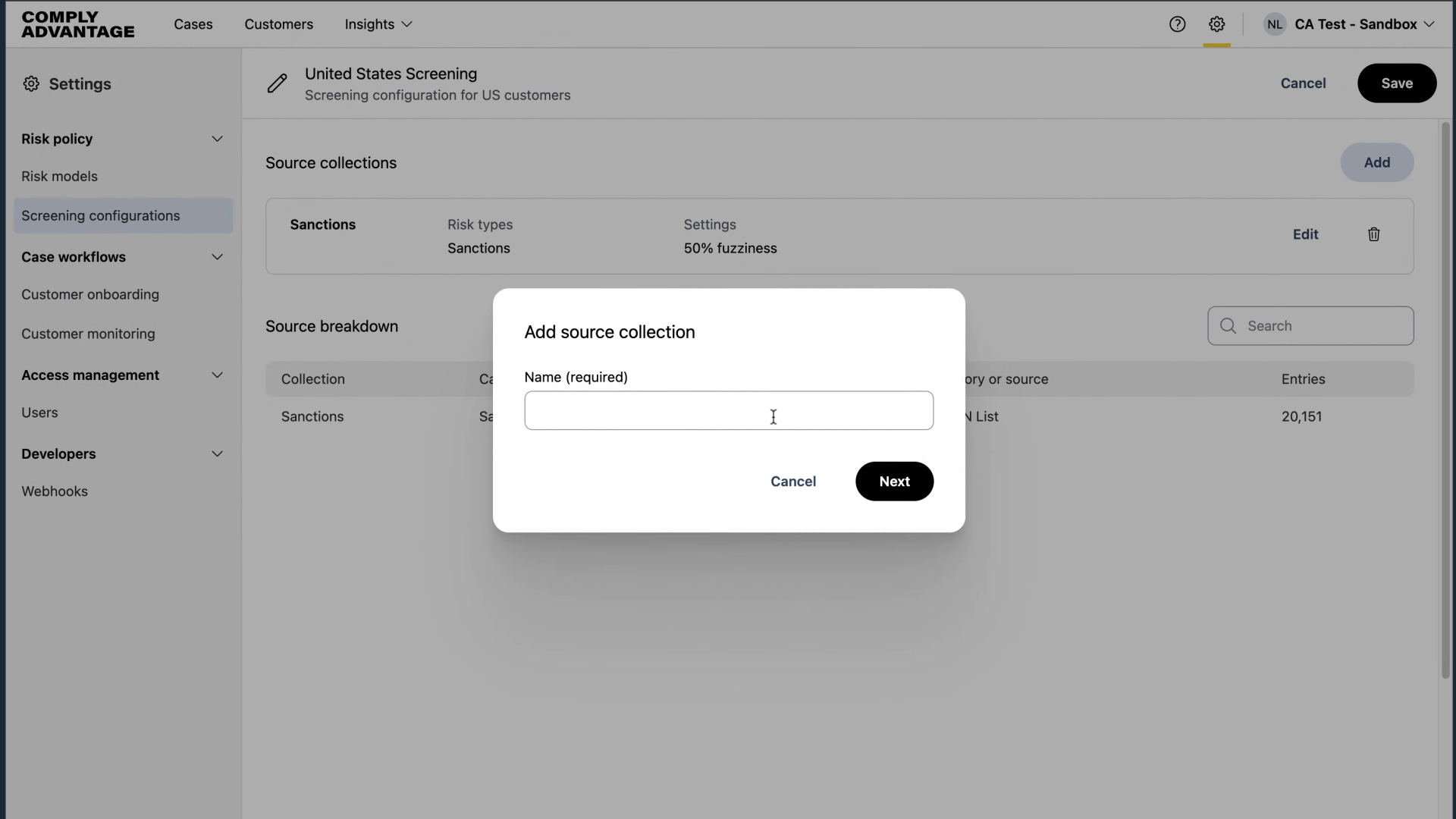The height and width of the screenshot is (819, 1456).
Task: Select Webhooks in the sidebar
Action: (x=55, y=491)
